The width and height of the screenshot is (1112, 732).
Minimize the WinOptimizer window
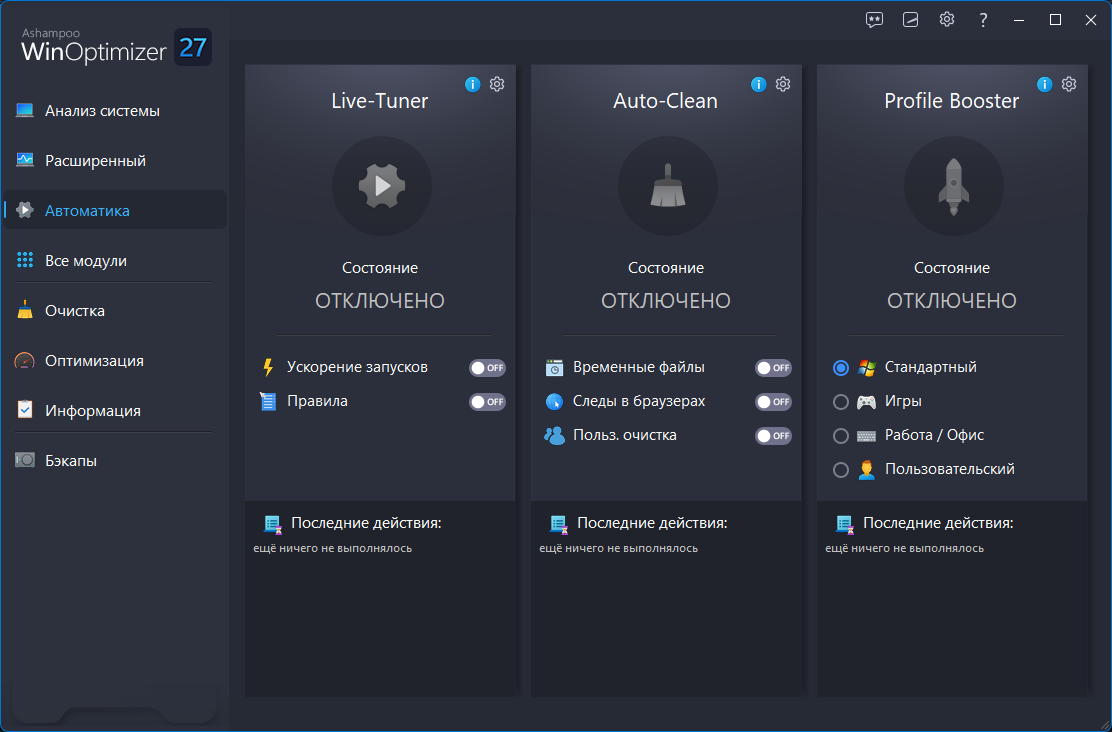[x=1019, y=20]
